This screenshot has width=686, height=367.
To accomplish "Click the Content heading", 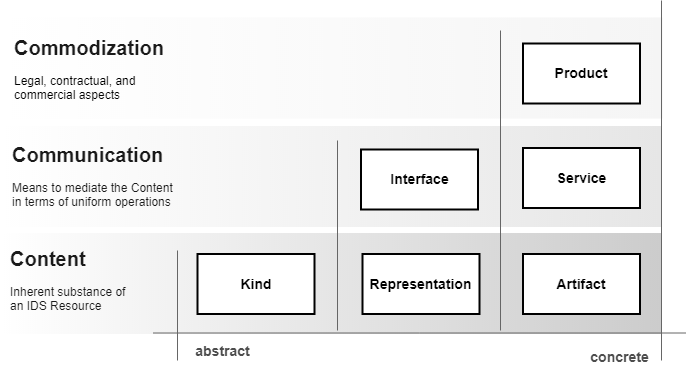I will pos(48,259).
